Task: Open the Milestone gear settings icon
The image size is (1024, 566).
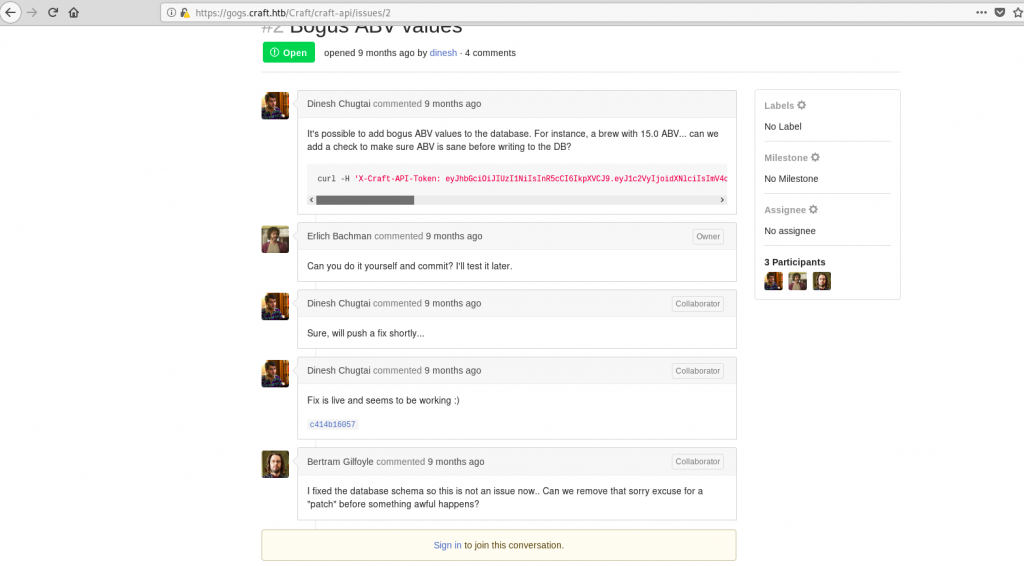Action: [815, 157]
